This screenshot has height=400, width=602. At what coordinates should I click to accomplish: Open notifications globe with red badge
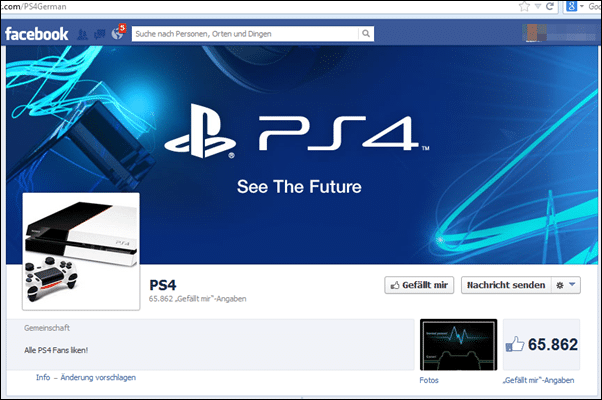pos(118,33)
